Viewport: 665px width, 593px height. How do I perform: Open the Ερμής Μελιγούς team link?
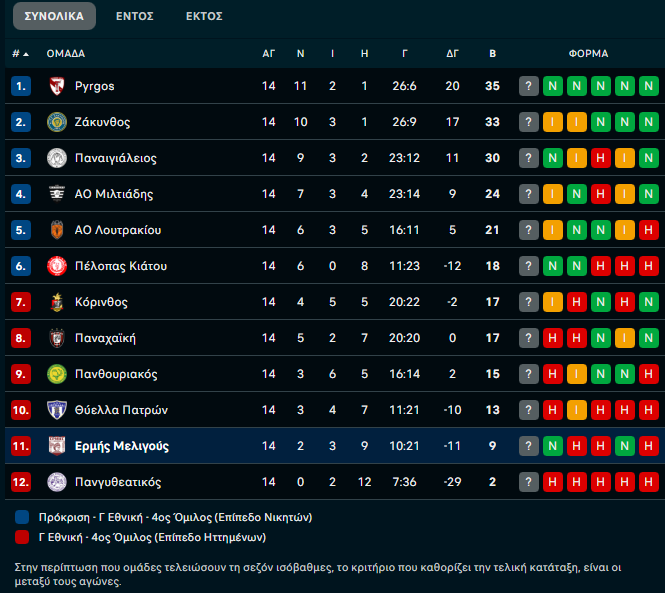(x=122, y=446)
